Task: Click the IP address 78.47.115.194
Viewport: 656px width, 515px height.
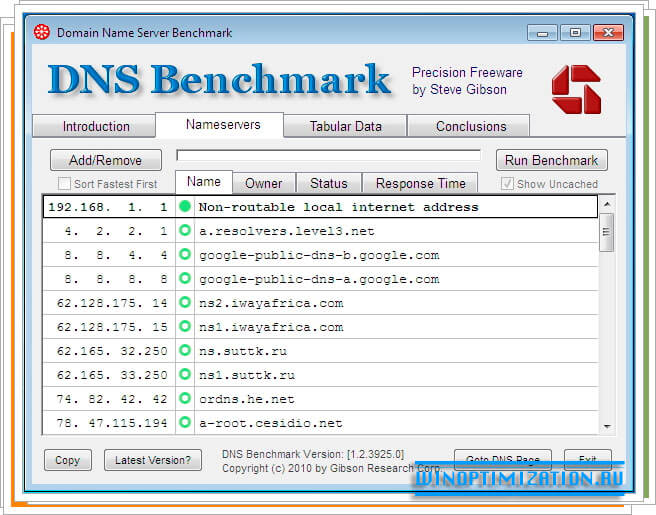Action: pos(112,423)
